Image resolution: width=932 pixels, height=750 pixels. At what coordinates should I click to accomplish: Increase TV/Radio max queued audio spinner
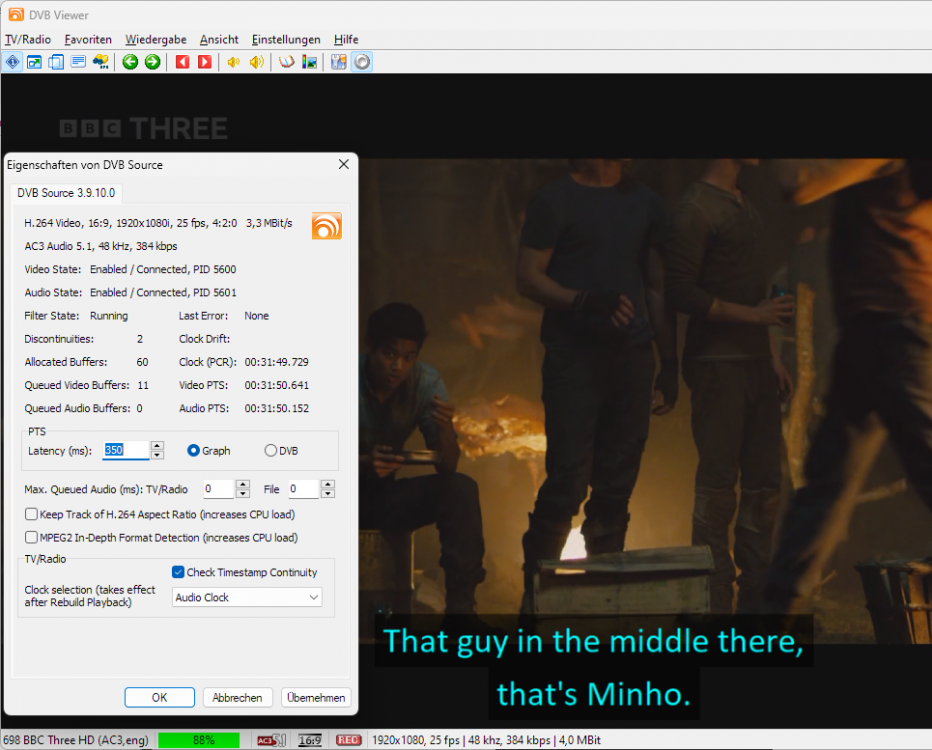(x=243, y=484)
